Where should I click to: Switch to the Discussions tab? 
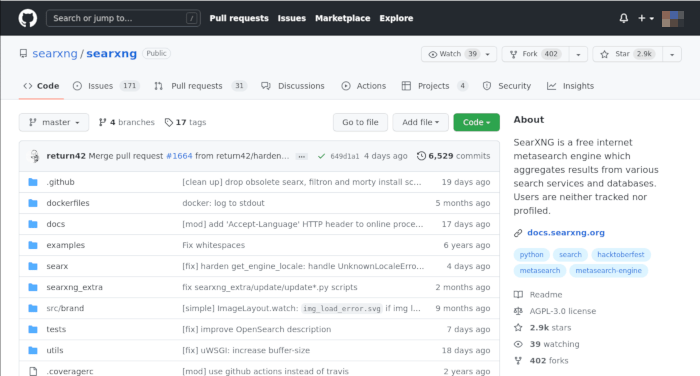click(x=293, y=86)
